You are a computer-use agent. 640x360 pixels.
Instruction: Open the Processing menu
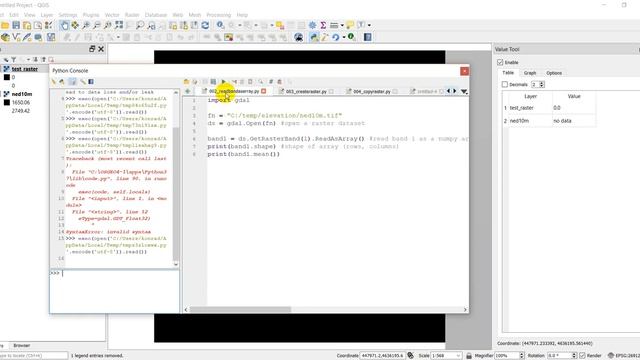coord(218,15)
